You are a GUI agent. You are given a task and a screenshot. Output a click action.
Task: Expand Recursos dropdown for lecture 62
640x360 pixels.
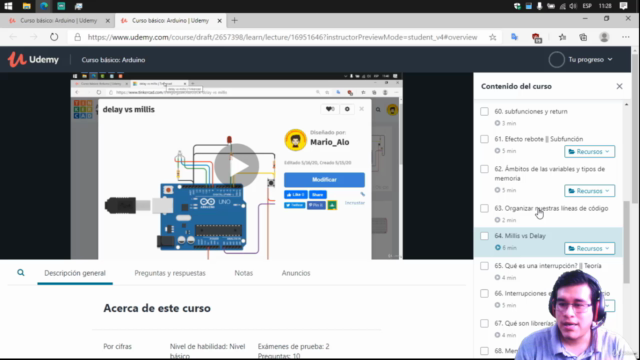click(x=589, y=191)
